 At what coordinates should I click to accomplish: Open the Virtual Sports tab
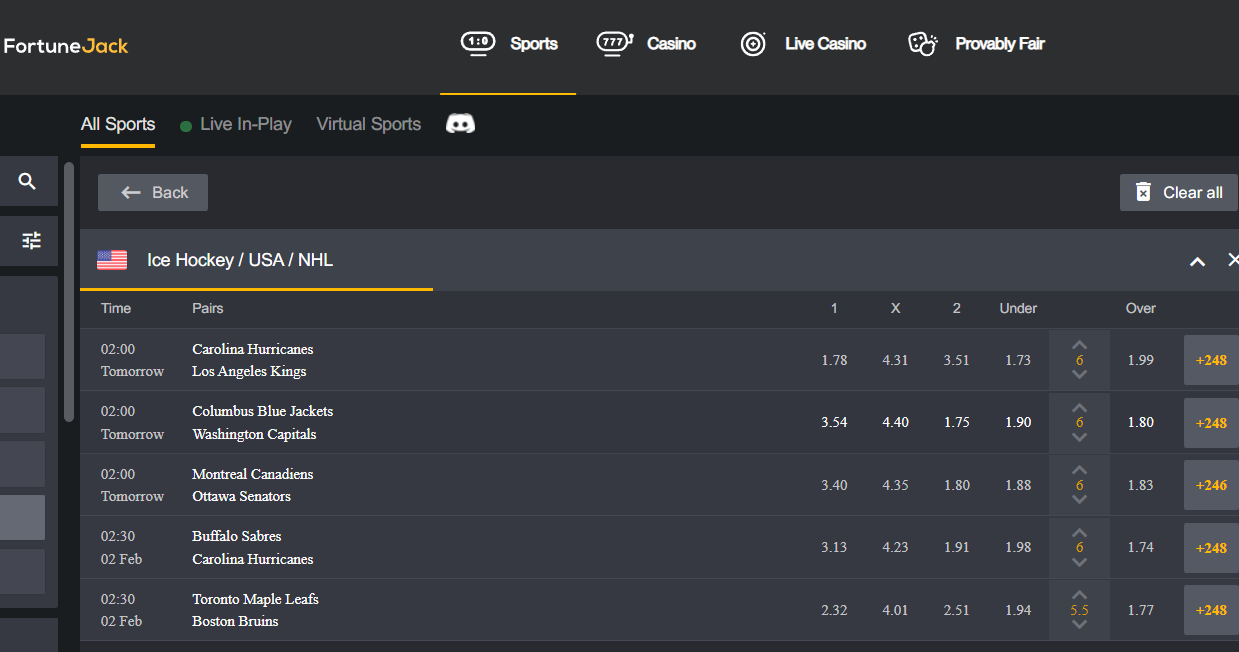(x=369, y=124)
